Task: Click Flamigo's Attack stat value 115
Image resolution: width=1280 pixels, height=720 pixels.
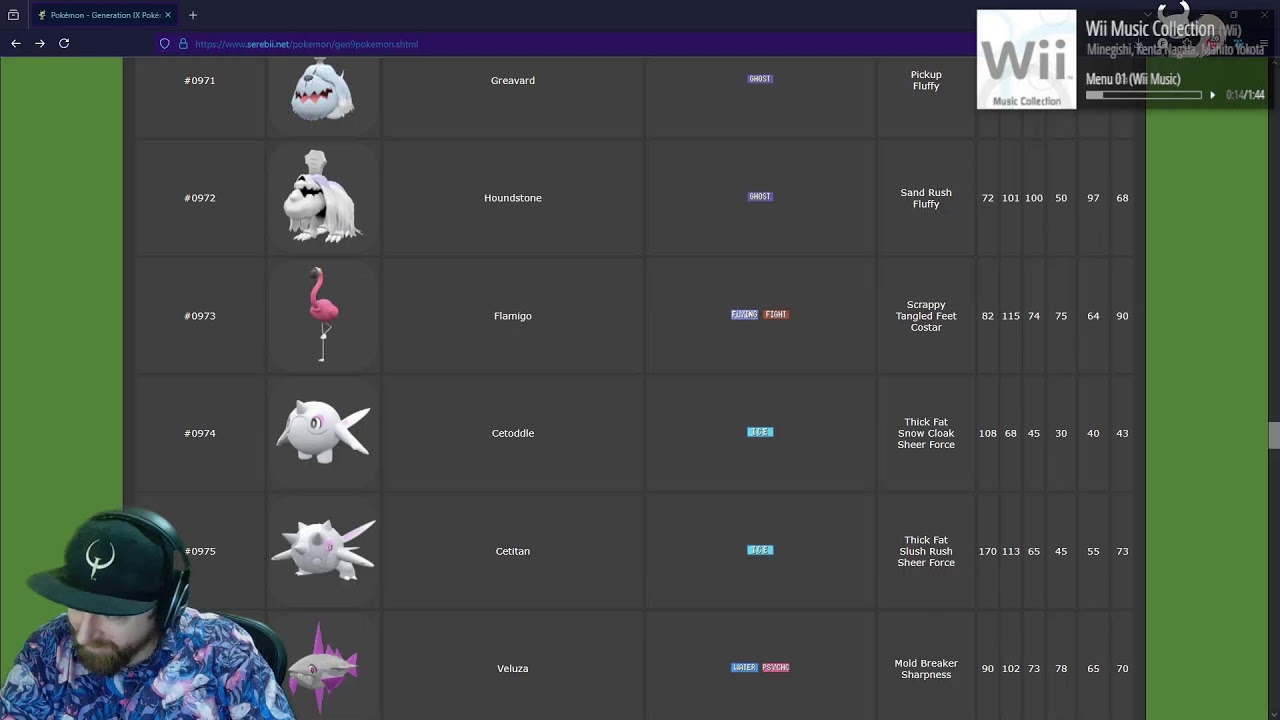Action: [x=1011, y=316]
